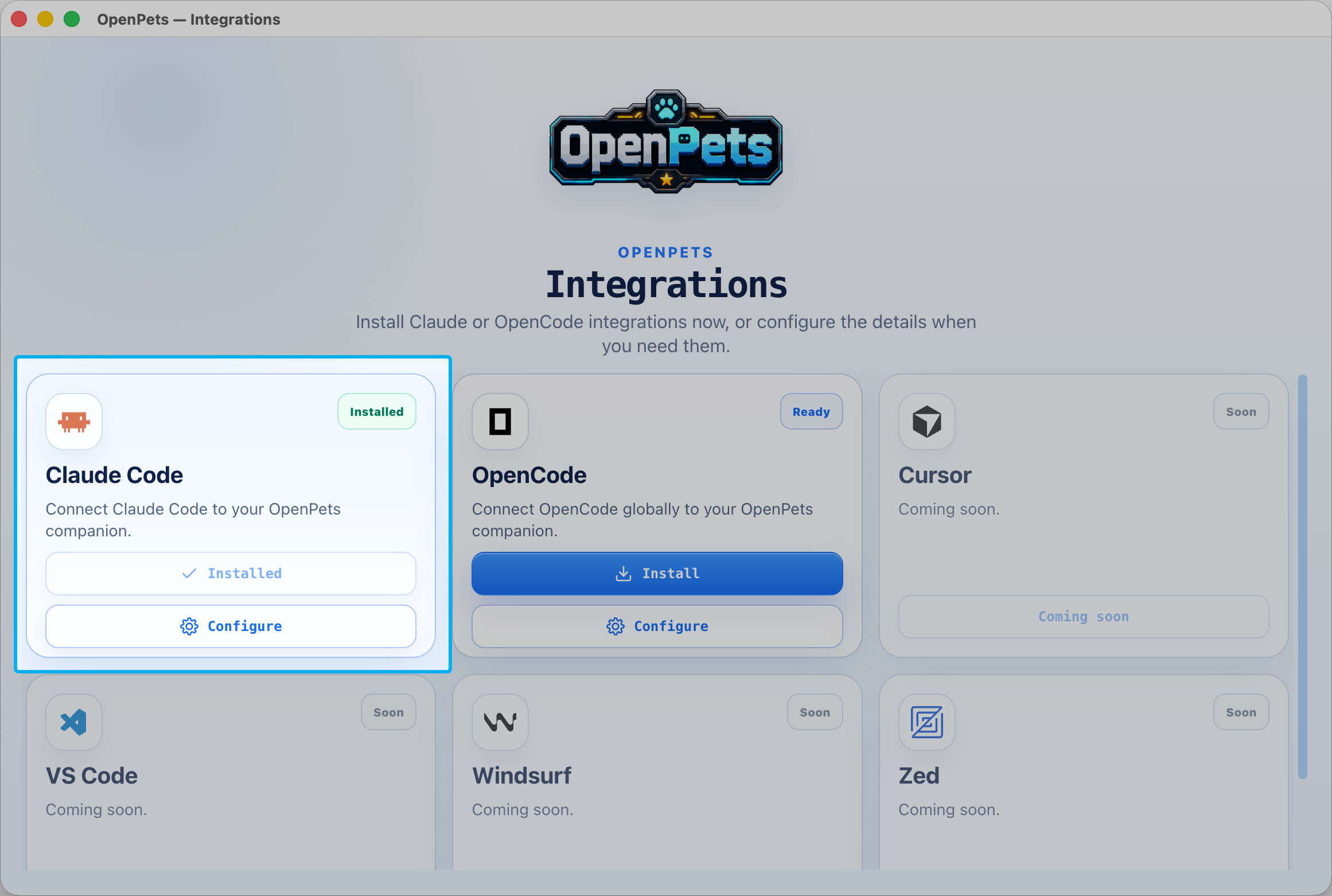Click the Soon badge on Zed card
1332x896 pixels.
click(1241, 712)
